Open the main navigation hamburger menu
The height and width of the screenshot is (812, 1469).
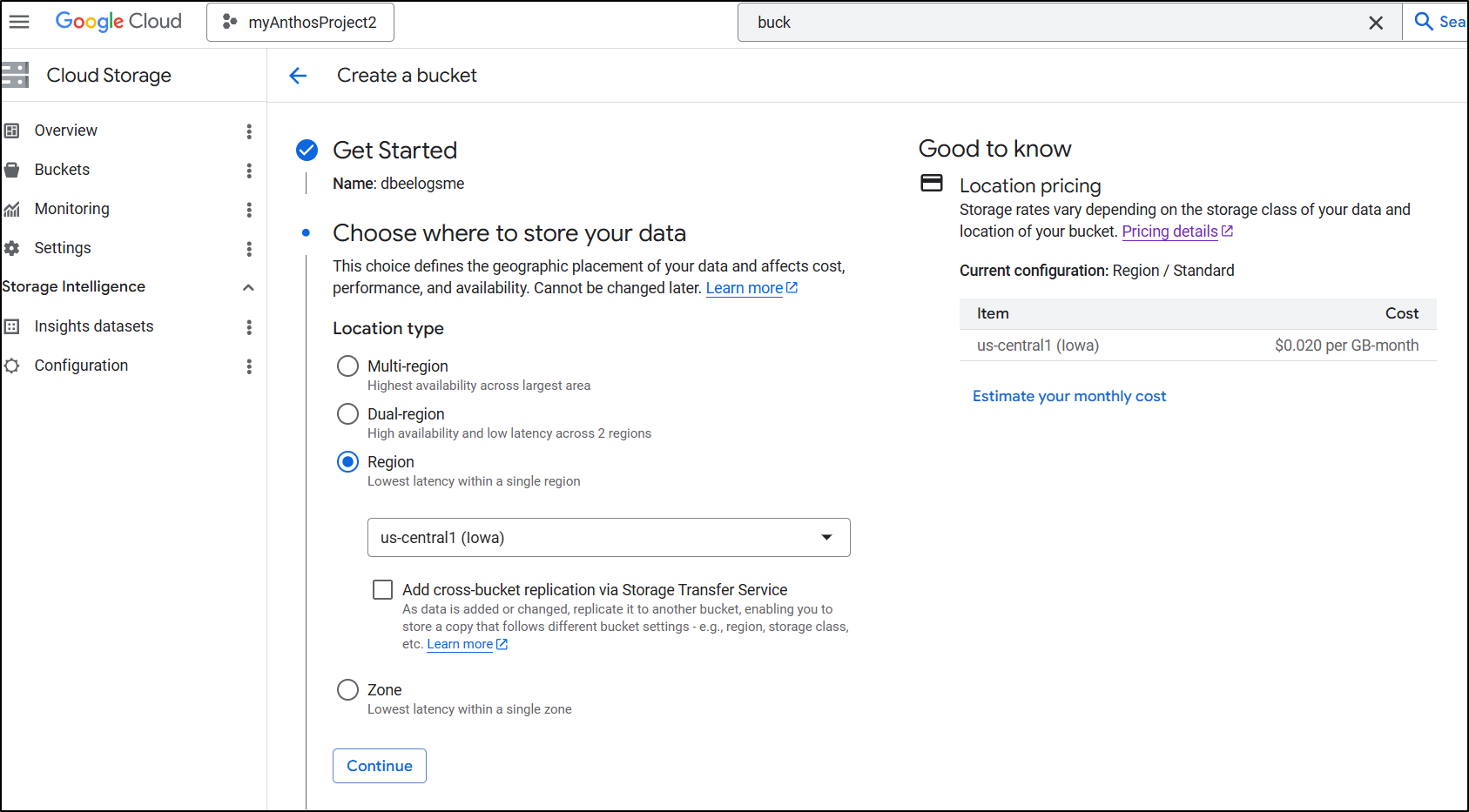[x=19, y=22]
